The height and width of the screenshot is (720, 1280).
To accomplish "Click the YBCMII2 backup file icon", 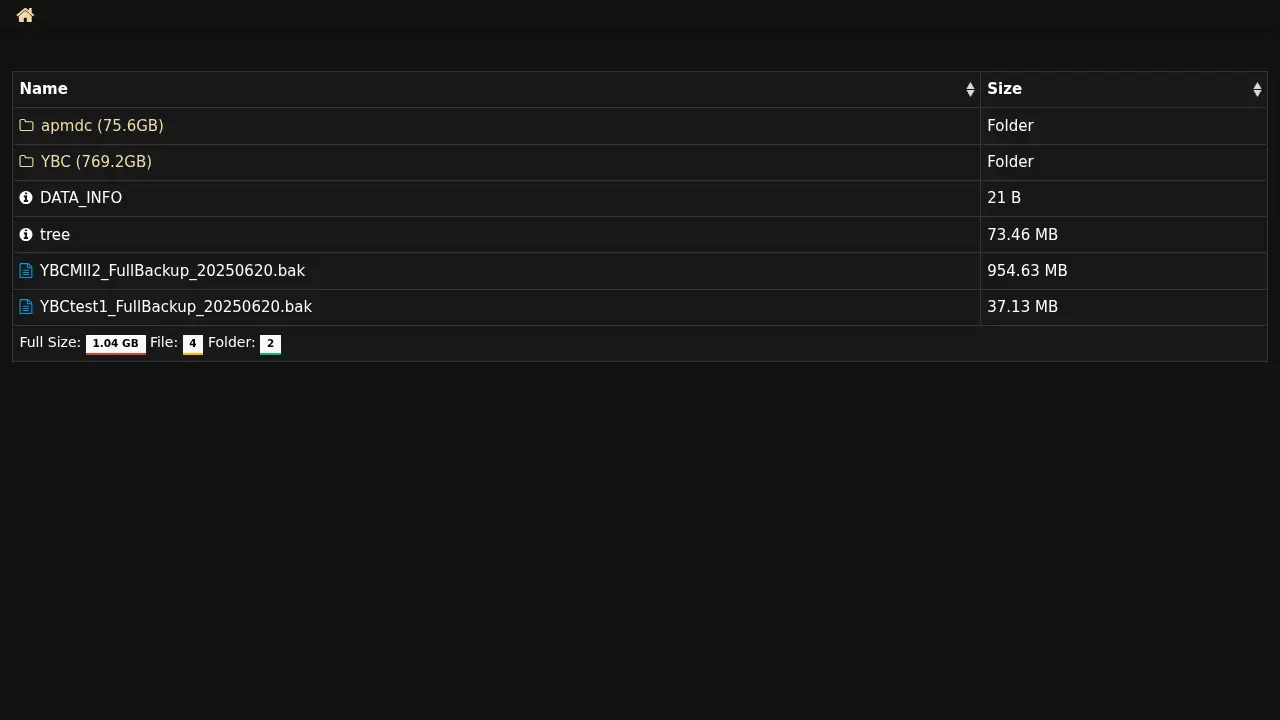I will pos(27,271).
